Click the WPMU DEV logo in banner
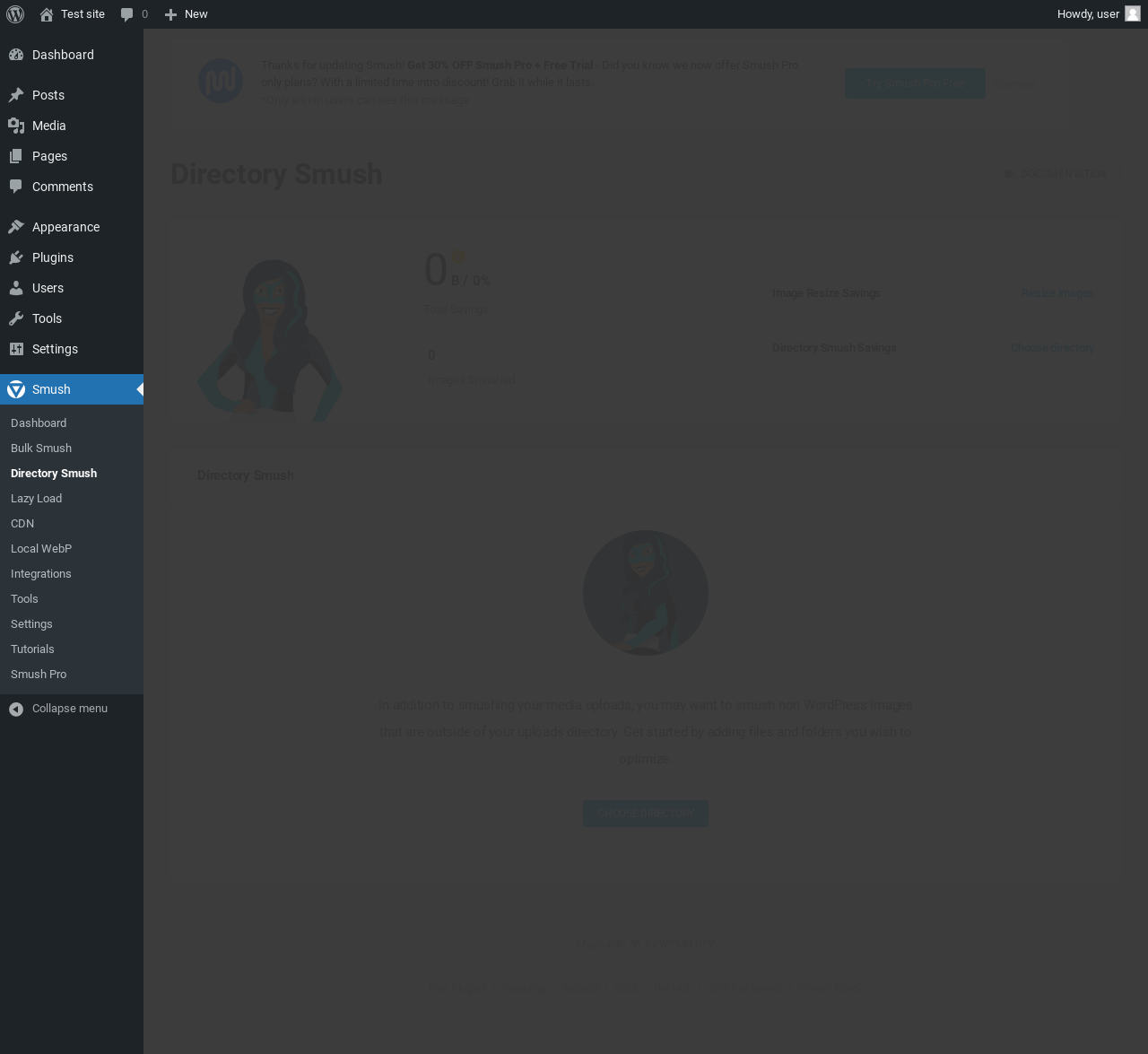Screen dimensions: 1148x1054 (x=221, y=81)
